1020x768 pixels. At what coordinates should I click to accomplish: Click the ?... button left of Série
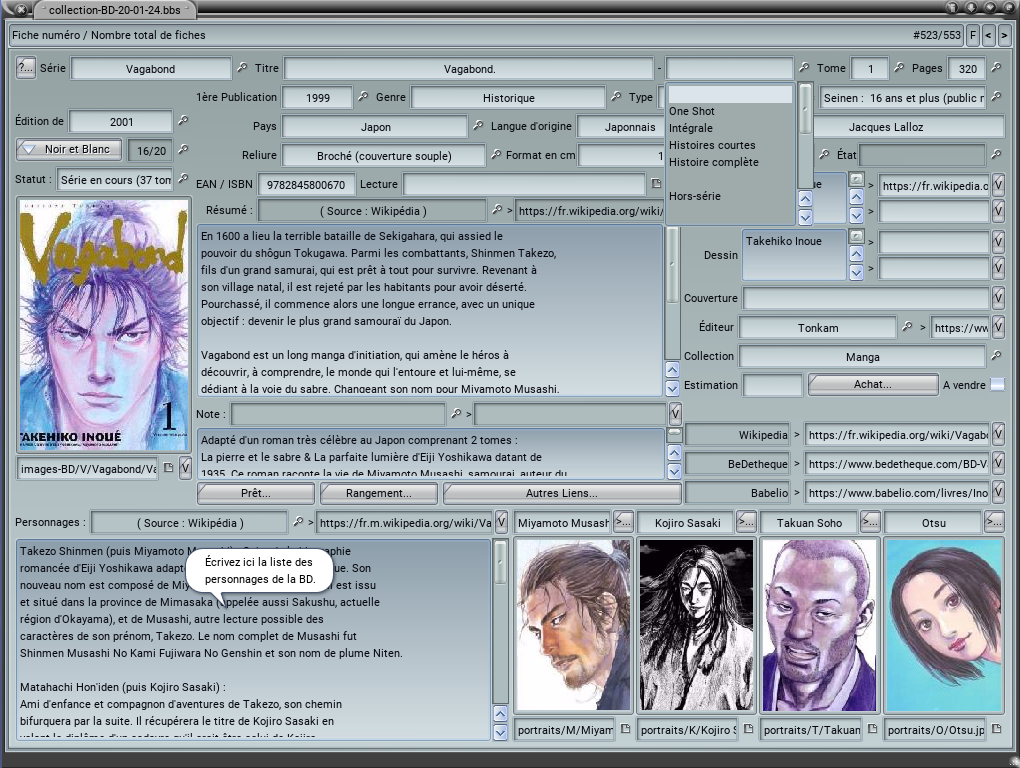coord(25,67)
